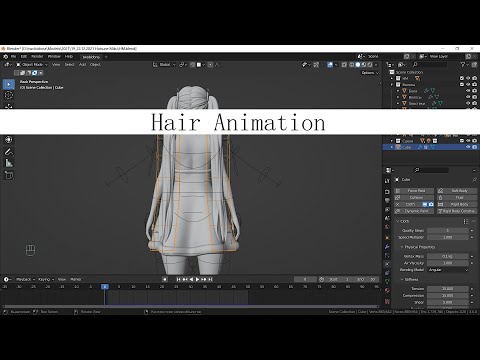The image size is (480, 360).
Task: Select the Cube row in outliner
Action: (431, 147)
